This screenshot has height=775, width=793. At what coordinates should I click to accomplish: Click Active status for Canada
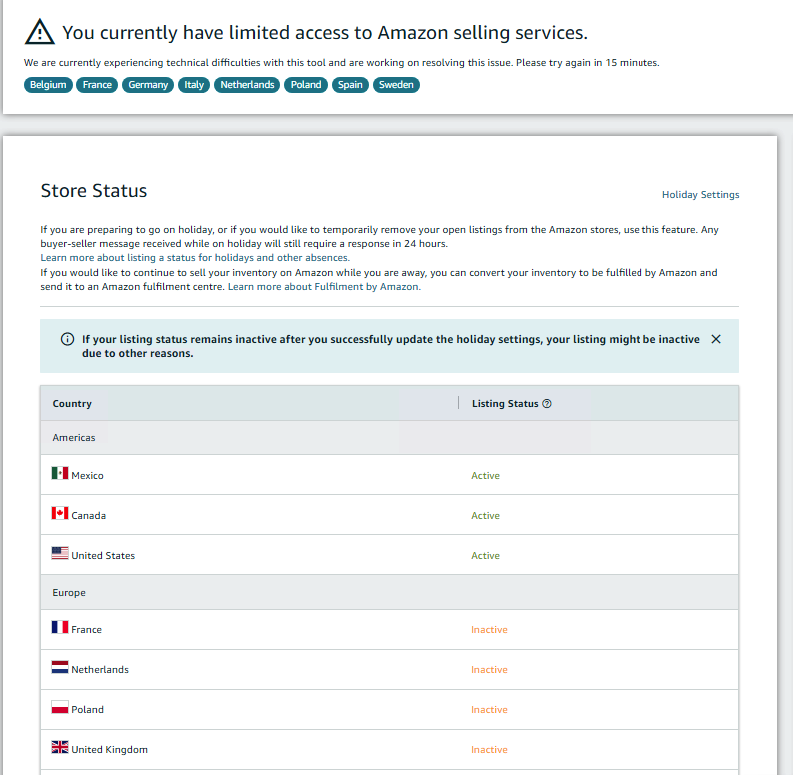point(486,515)
